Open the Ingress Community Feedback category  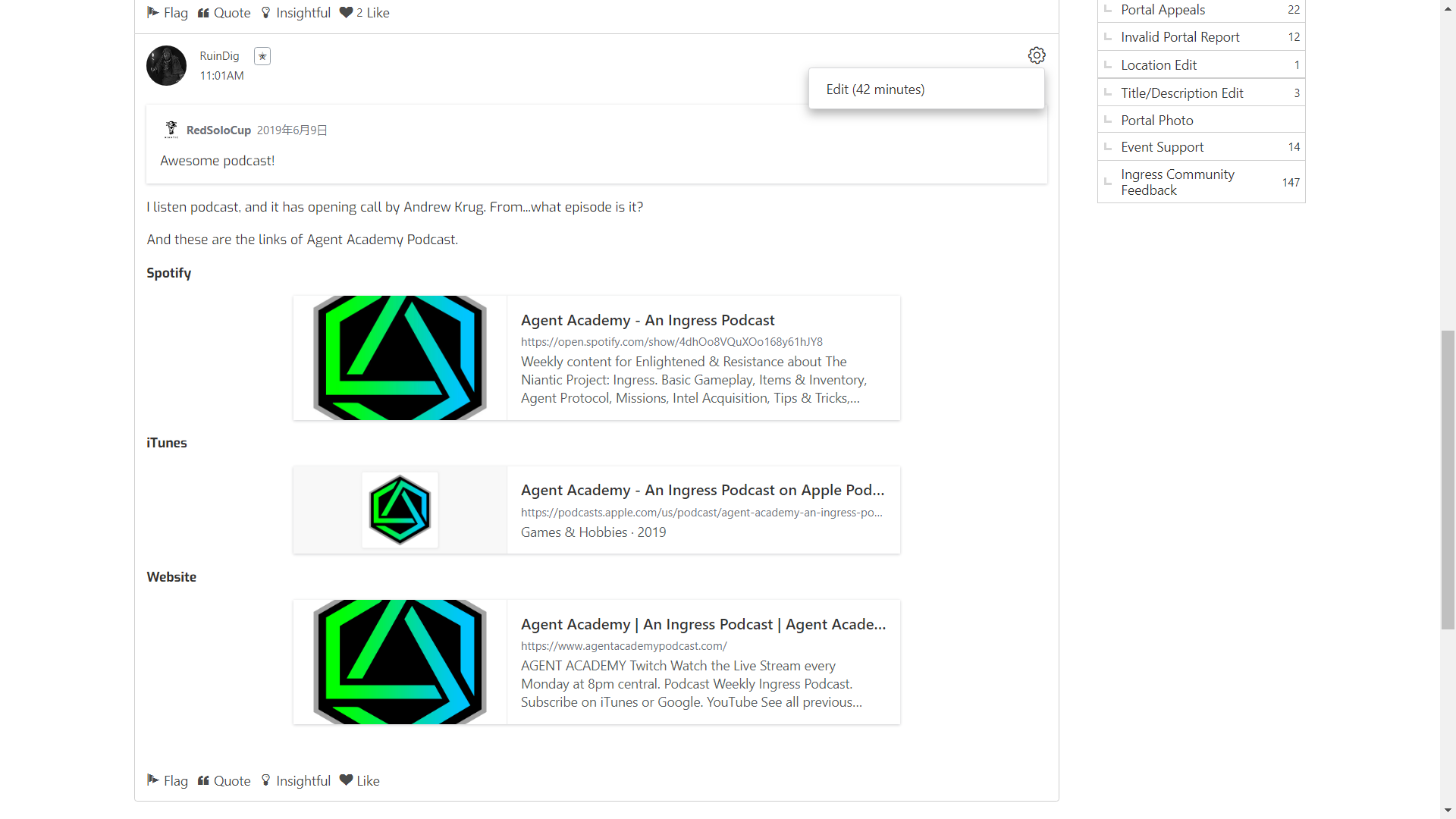click(1178, 182)
